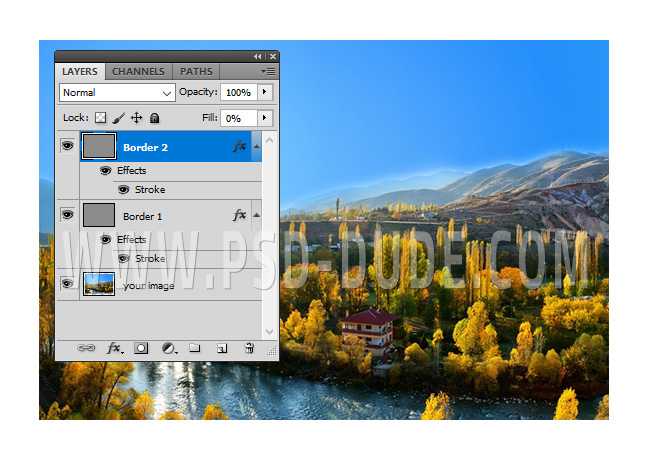Image resolution: width=650 pixels, height=460 pixels.
Task: Toggle Stroke visibility under Border 1
Action: tap(124, 258)
